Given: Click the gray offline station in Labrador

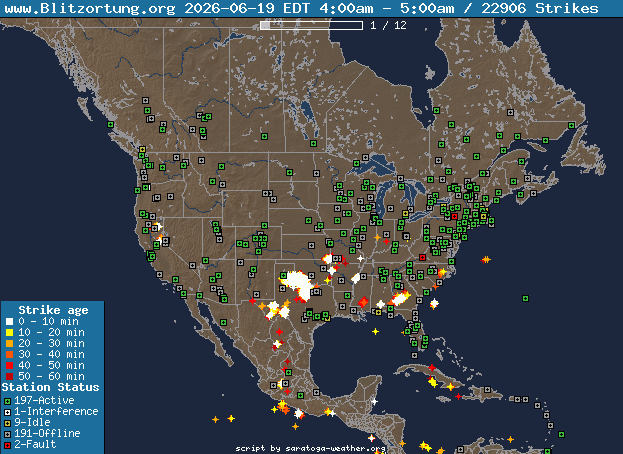Looking at the screenshot, I should [x=510, y=112].
